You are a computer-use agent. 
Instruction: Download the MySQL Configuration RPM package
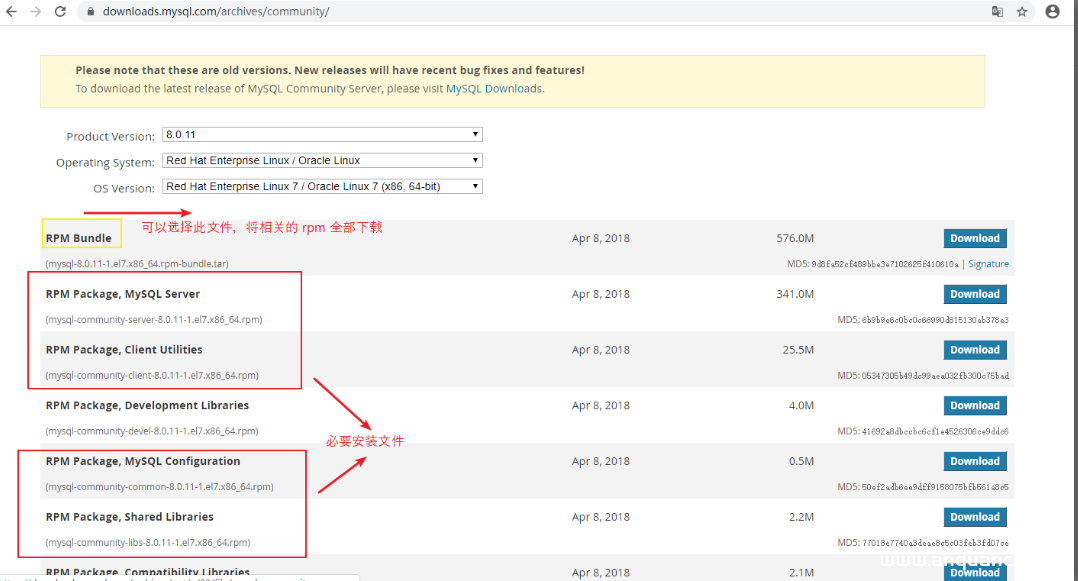[974, 461]
